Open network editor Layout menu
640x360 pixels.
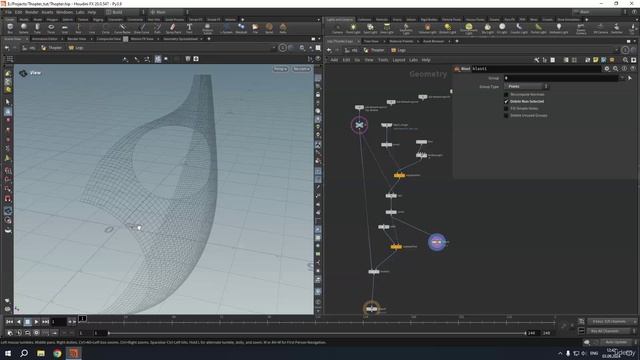[398, 60]
